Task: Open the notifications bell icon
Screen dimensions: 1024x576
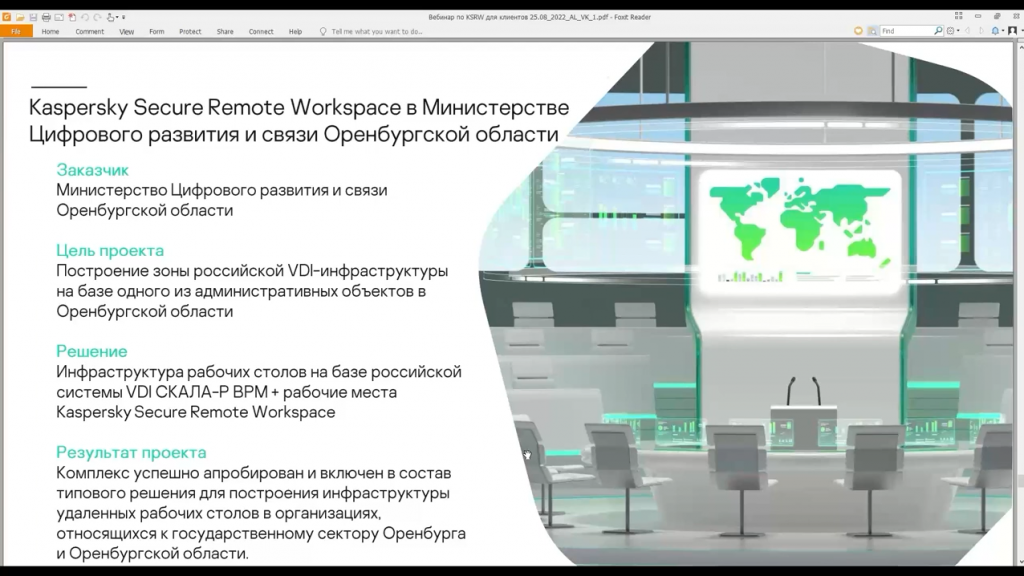Action: [x=995, y=31]
